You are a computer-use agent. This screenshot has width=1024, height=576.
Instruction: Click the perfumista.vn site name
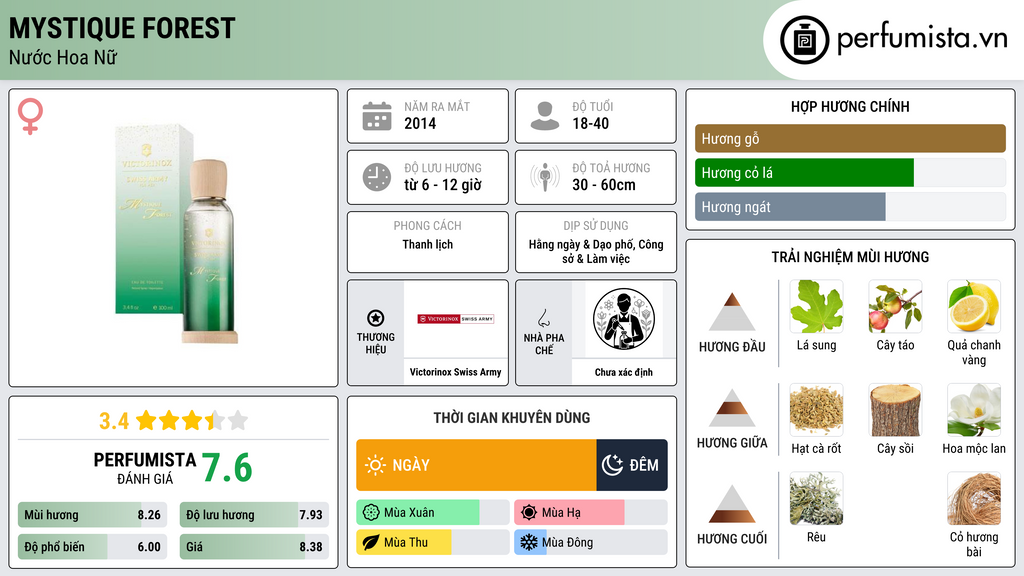[922, 39]
